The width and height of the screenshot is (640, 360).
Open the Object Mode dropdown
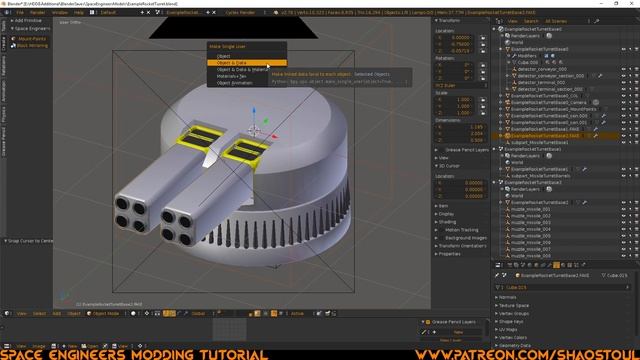[x=105, y=313]
